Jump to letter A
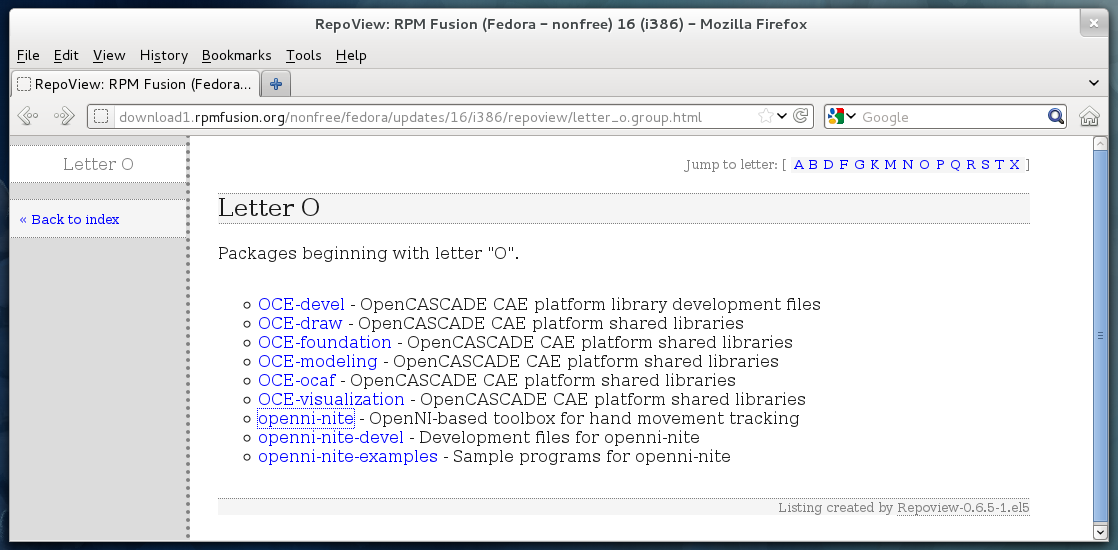Screen dimensions: 1118x550 799,165
